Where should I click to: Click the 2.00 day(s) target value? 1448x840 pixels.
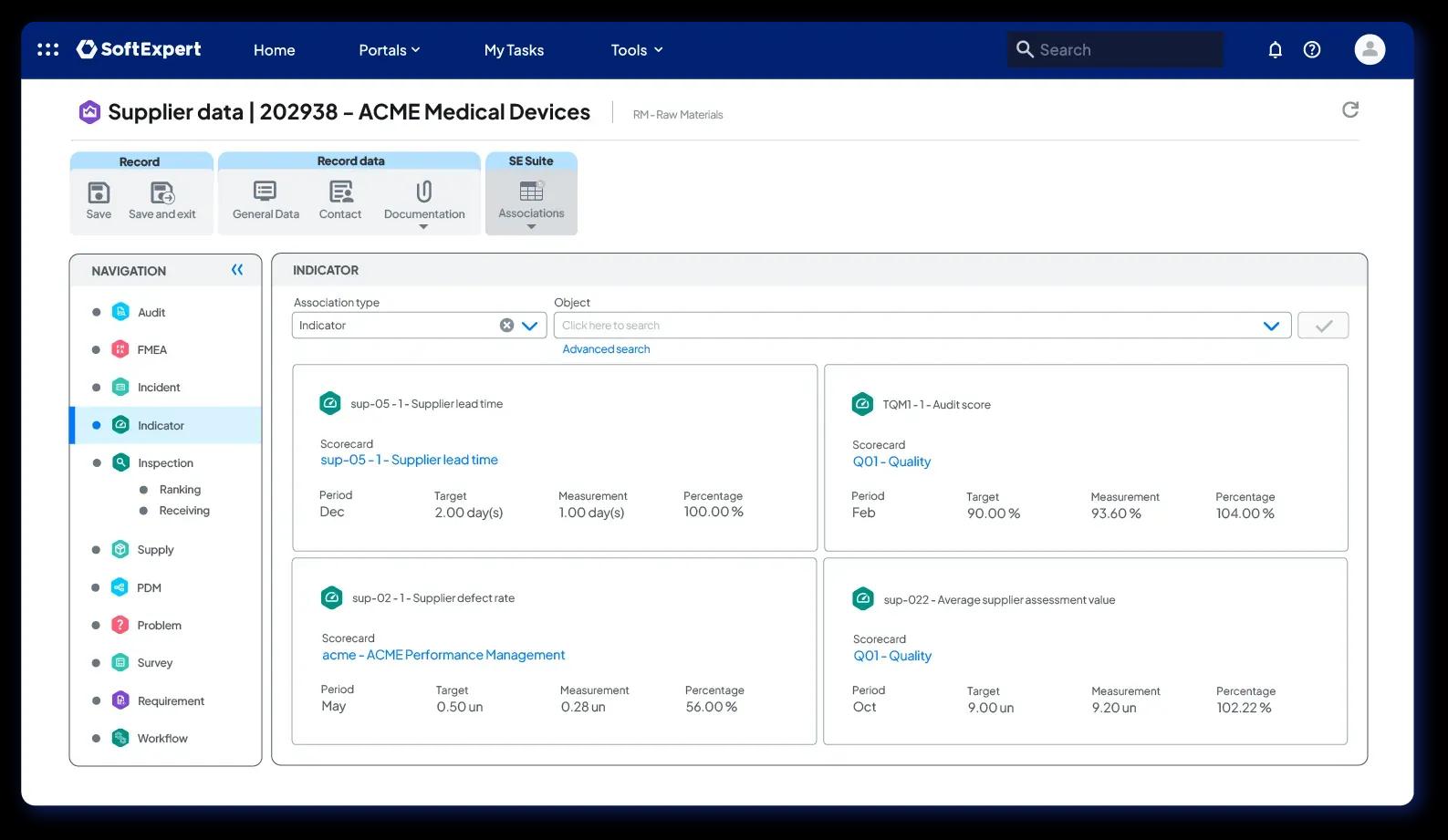[469, 513]
